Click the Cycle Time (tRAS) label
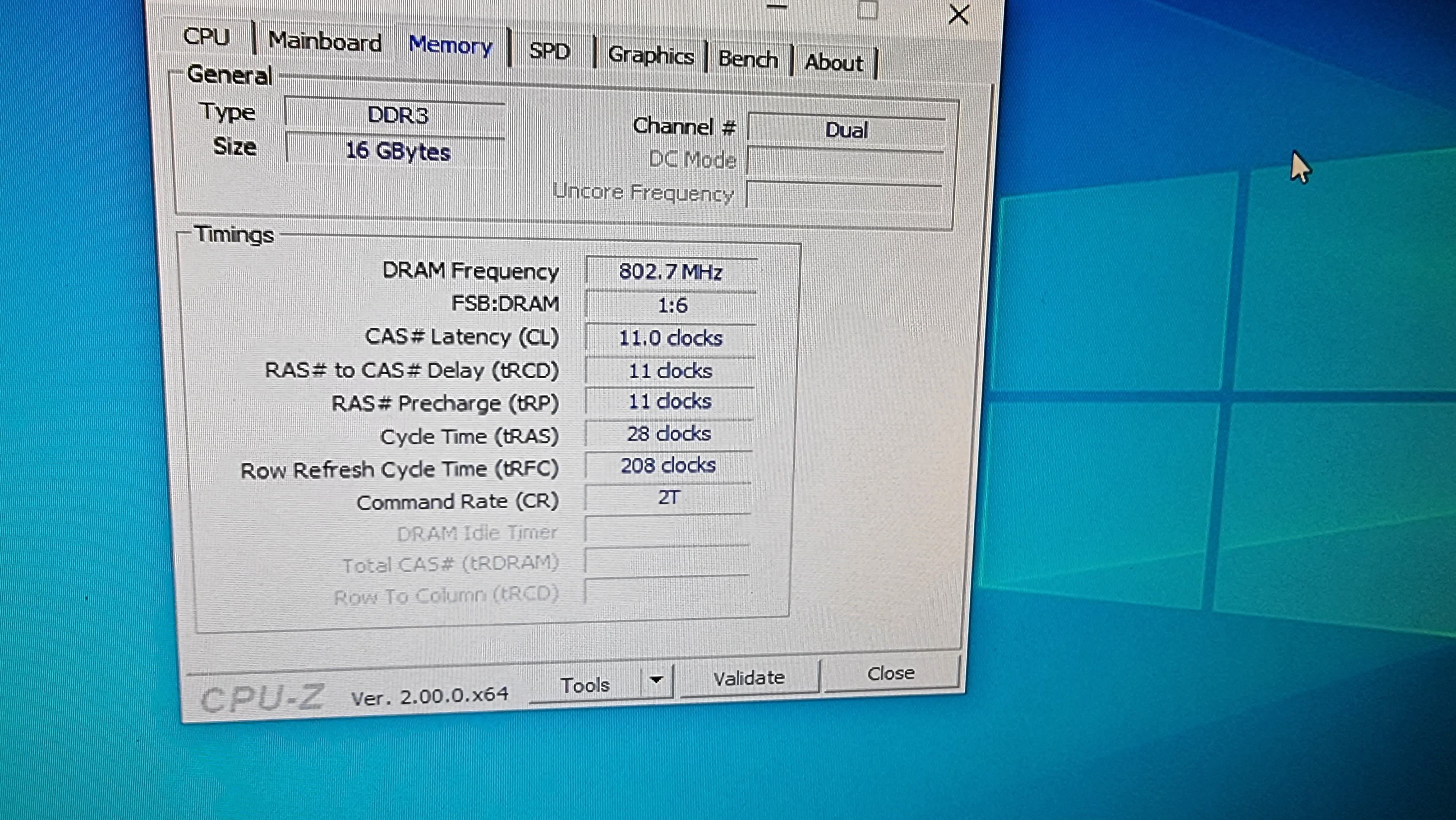The width and height of the screenshot is (1456, 820). coord(469,436)
